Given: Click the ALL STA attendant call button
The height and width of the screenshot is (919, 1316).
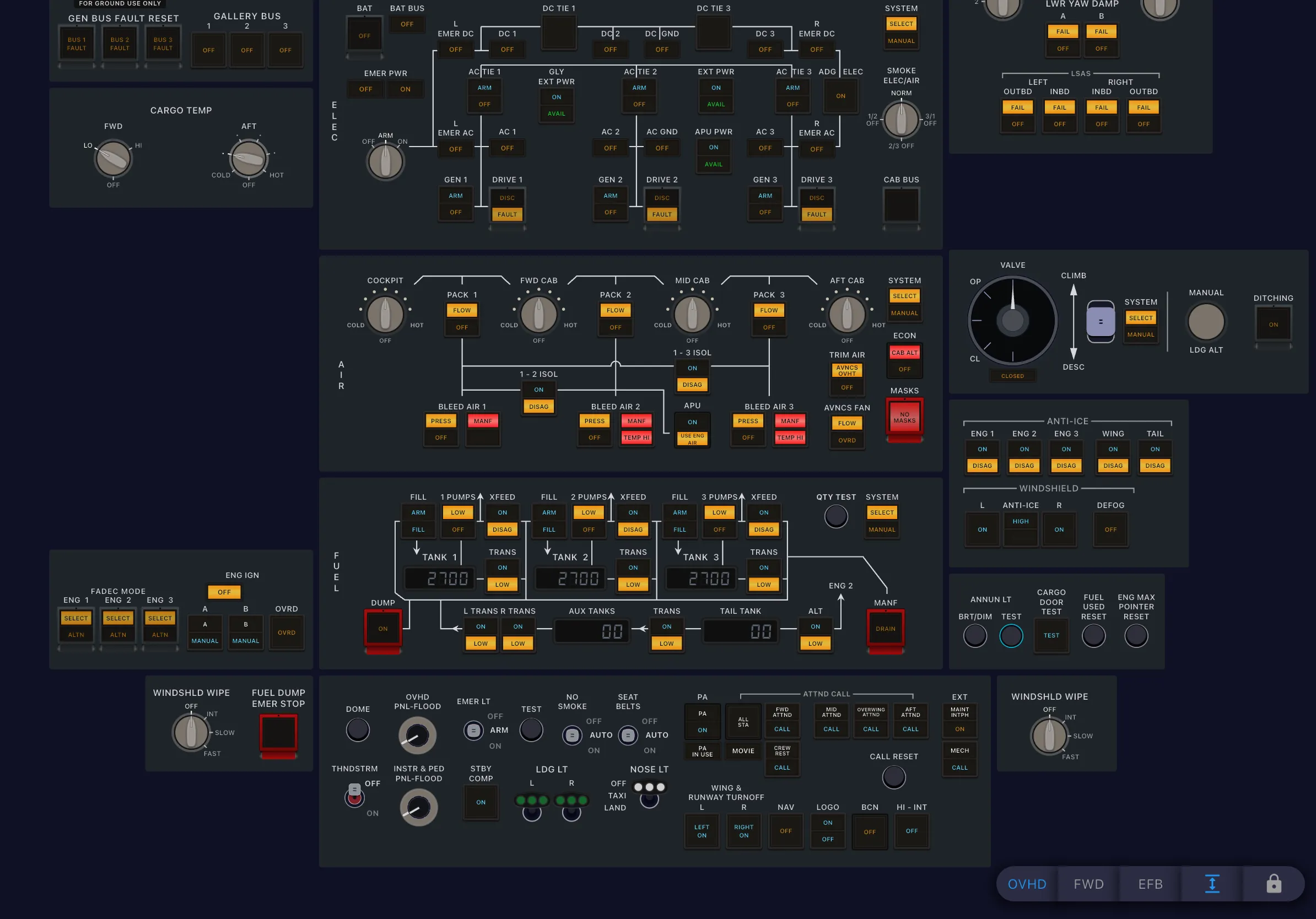Looking at the screenshot, I should [x=743, y=721].
